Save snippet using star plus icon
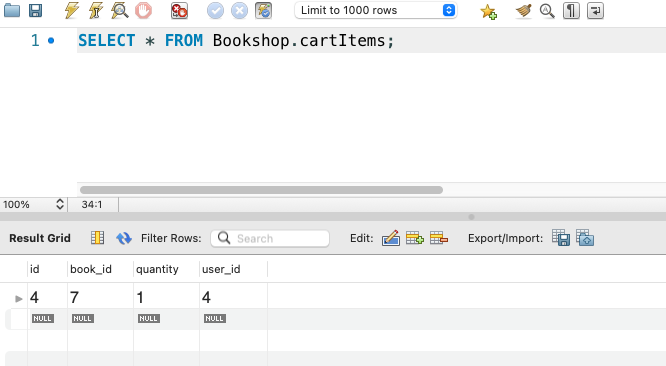The image size is (666, 366). click(x=488, y=11)
